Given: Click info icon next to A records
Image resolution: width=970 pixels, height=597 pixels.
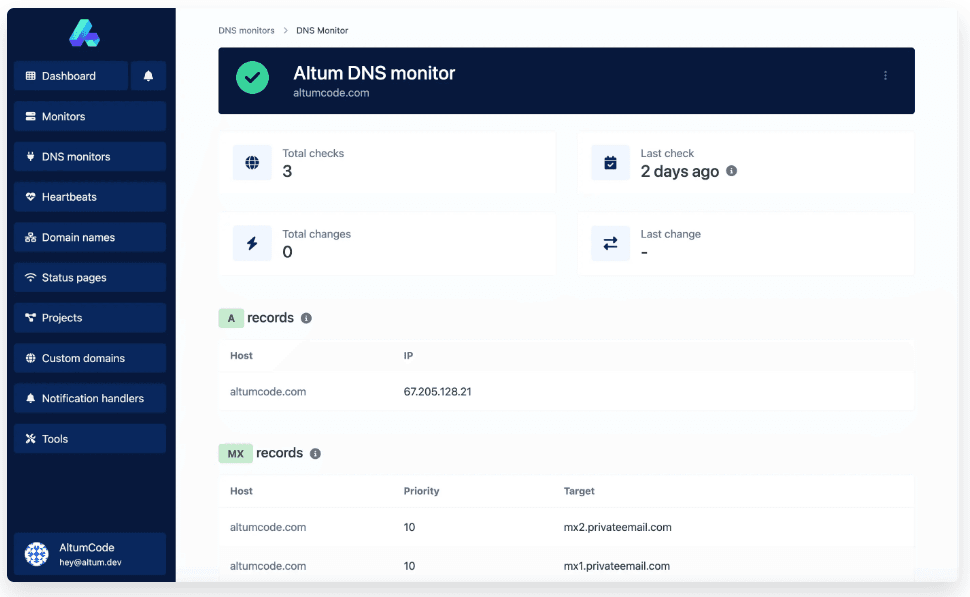Looking at the screenshot, I should click(306, 318).
